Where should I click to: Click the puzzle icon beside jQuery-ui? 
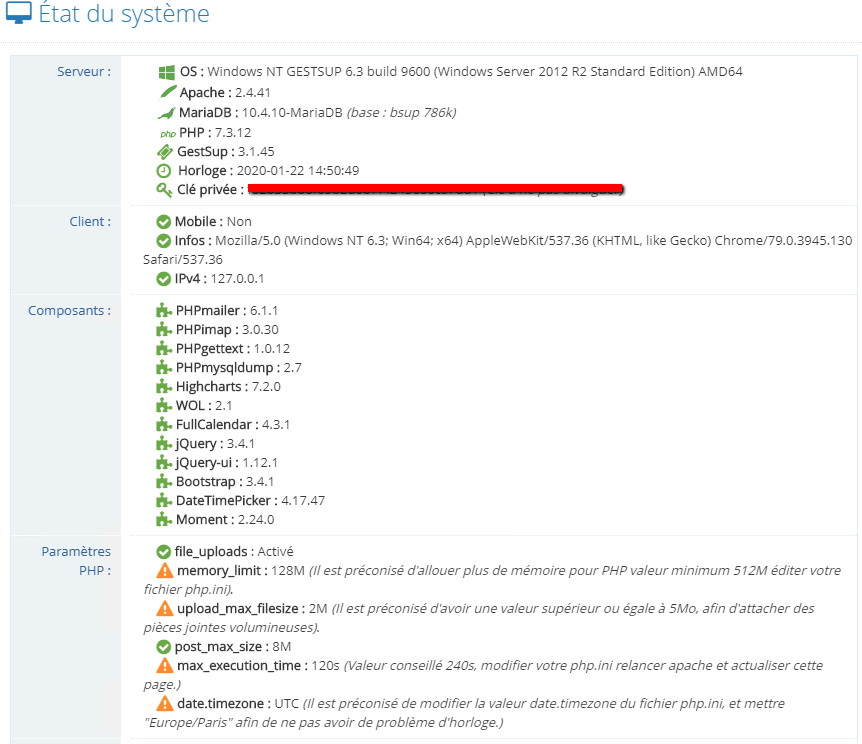click(x=164, y=462)
